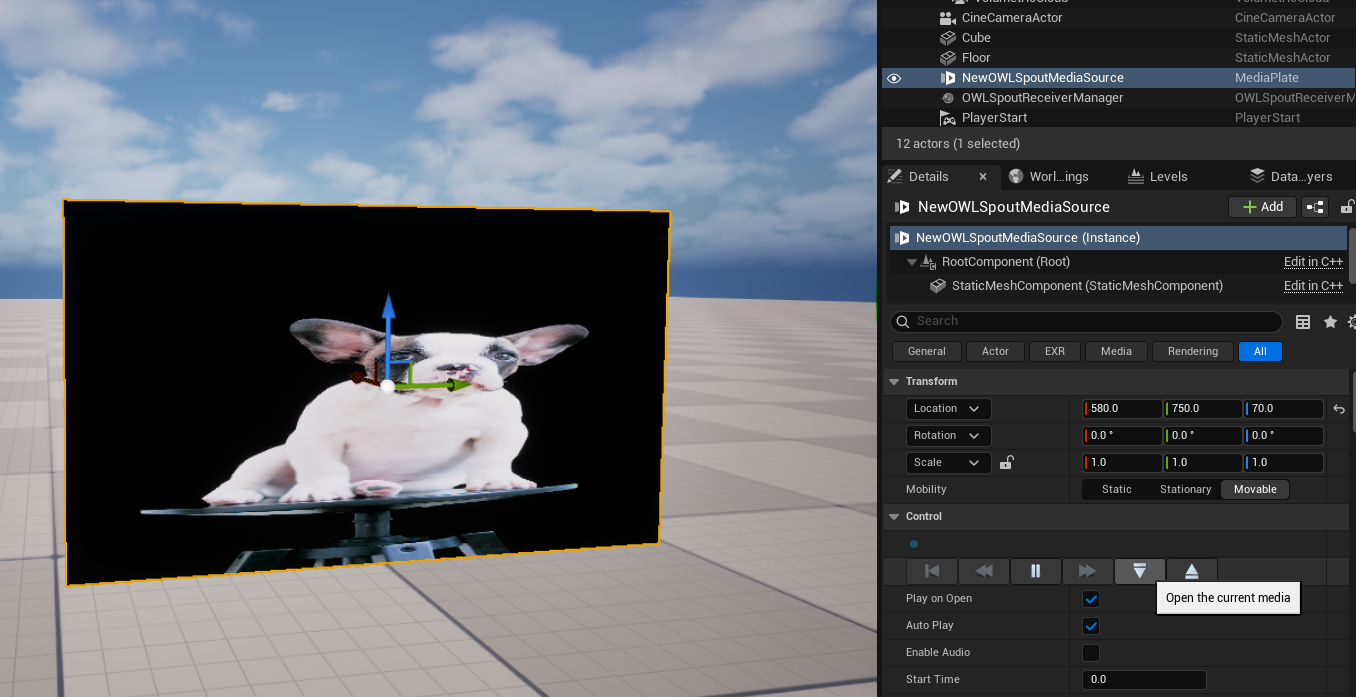Reset Location to default with arrow icon
This screenshot has width=1356, height=697.
tap(1339, 409)
